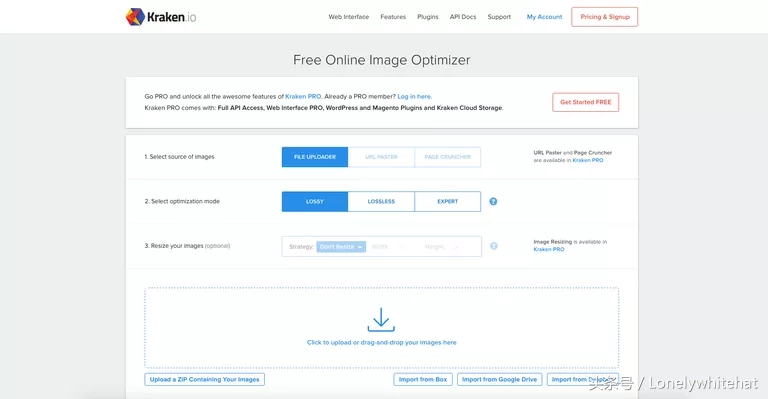768x399 pixels.
Task: Click the download arrow upload icon
Action: (381, 320)
